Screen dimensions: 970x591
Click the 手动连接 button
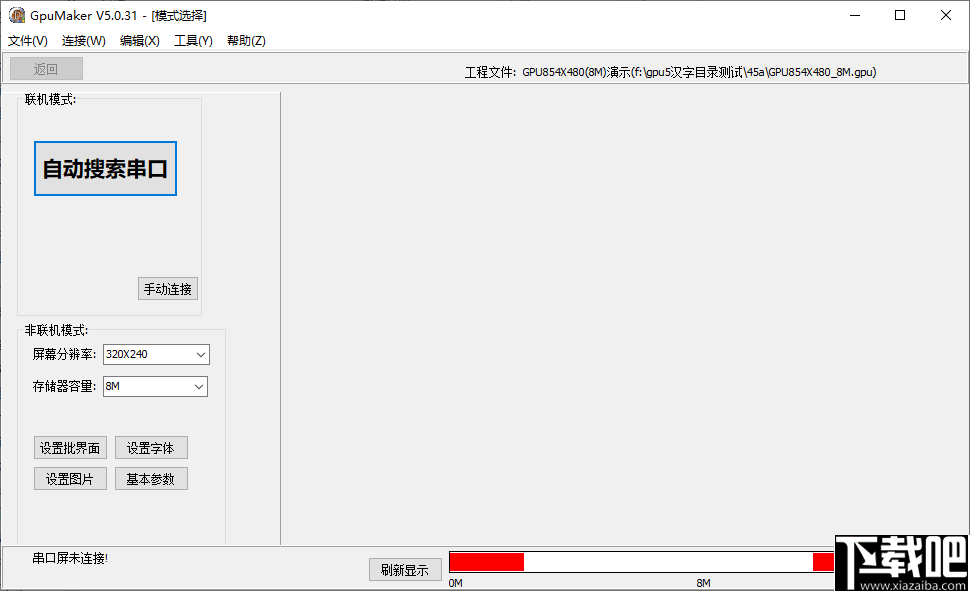click(x=167, y=288)
